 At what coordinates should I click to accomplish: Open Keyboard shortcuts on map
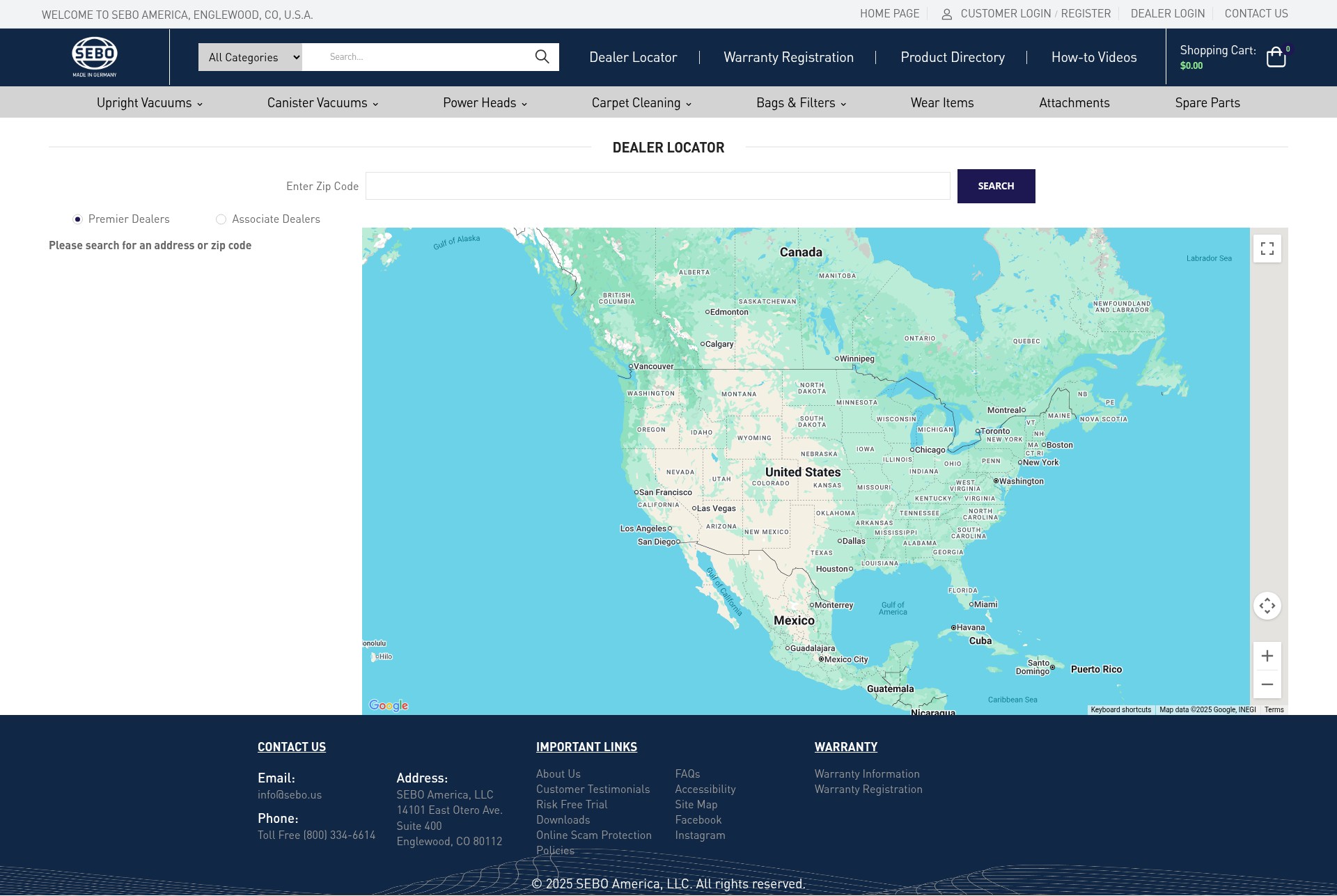1120,709
